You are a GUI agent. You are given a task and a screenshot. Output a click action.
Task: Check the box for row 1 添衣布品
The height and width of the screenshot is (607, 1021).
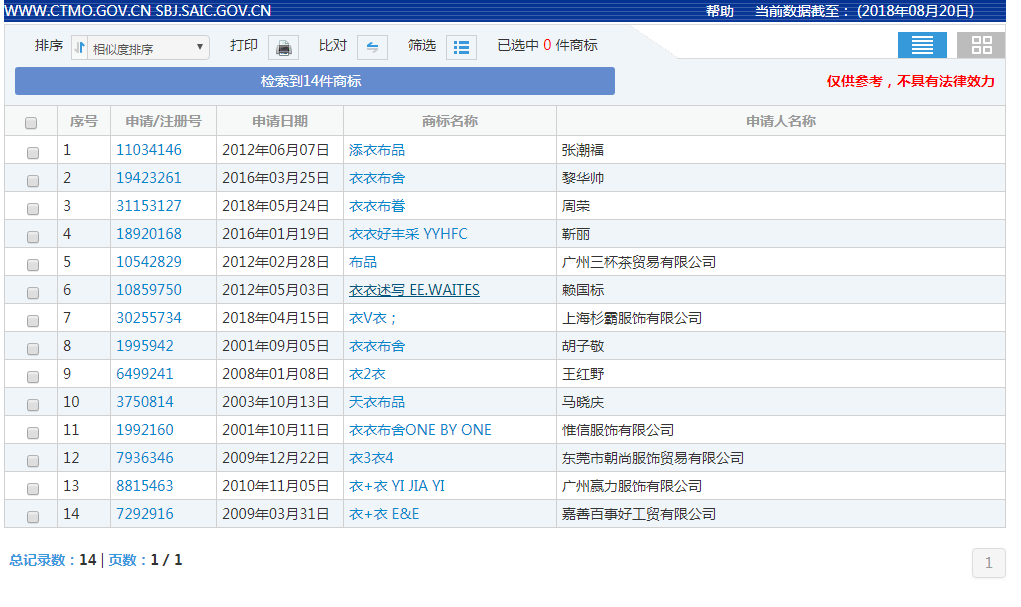click(x=33, y=152)
